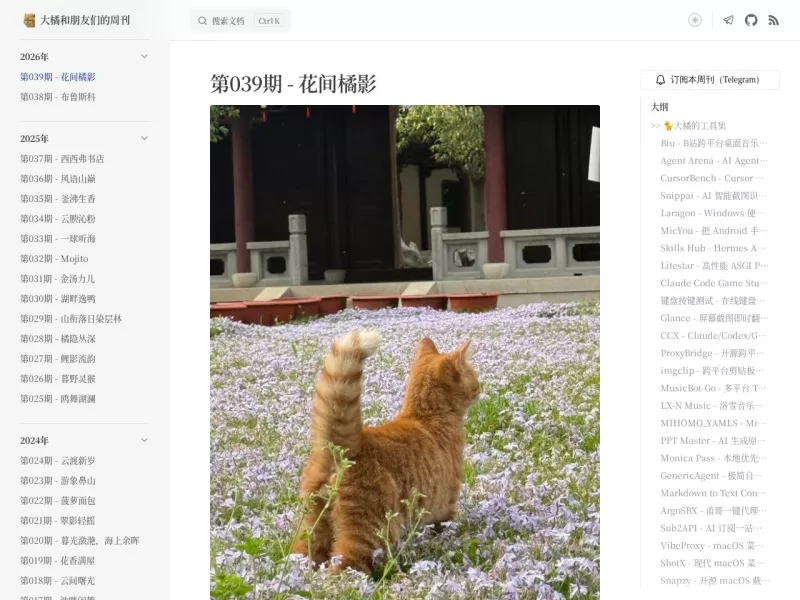Open 第018期 - 云间曙光 issue
This screenshot has height=600, width=800.
pos(58,580)
